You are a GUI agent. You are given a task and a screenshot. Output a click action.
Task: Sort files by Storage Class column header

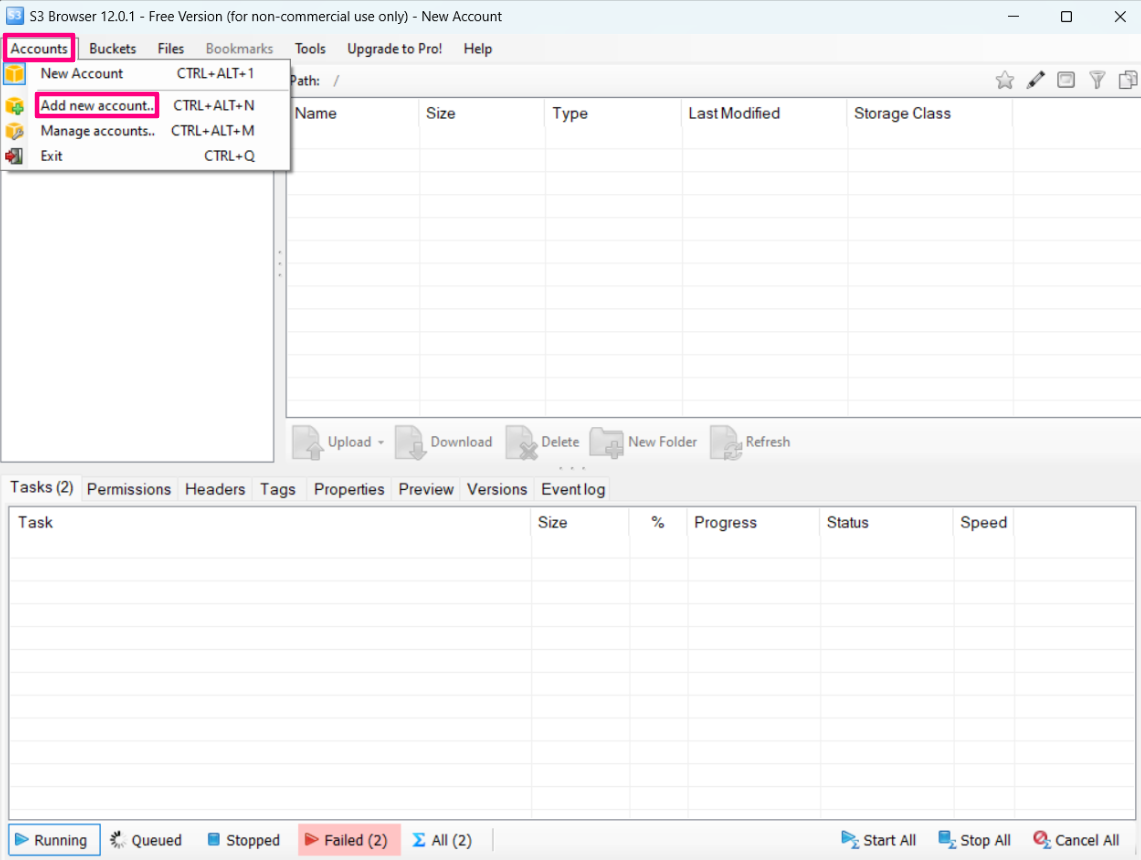[x=929, y=114]
